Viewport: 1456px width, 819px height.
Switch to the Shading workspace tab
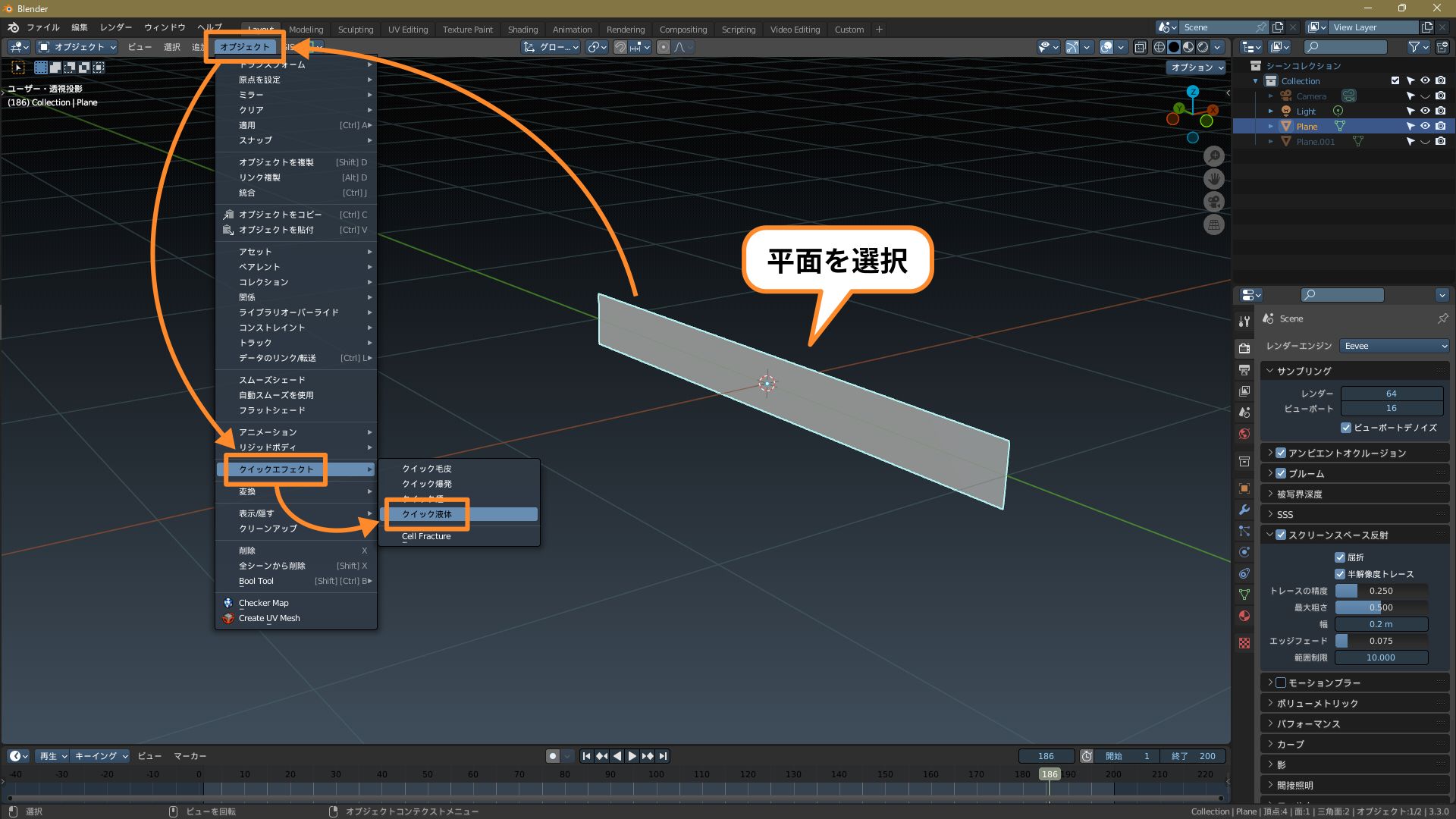point(522,30)
